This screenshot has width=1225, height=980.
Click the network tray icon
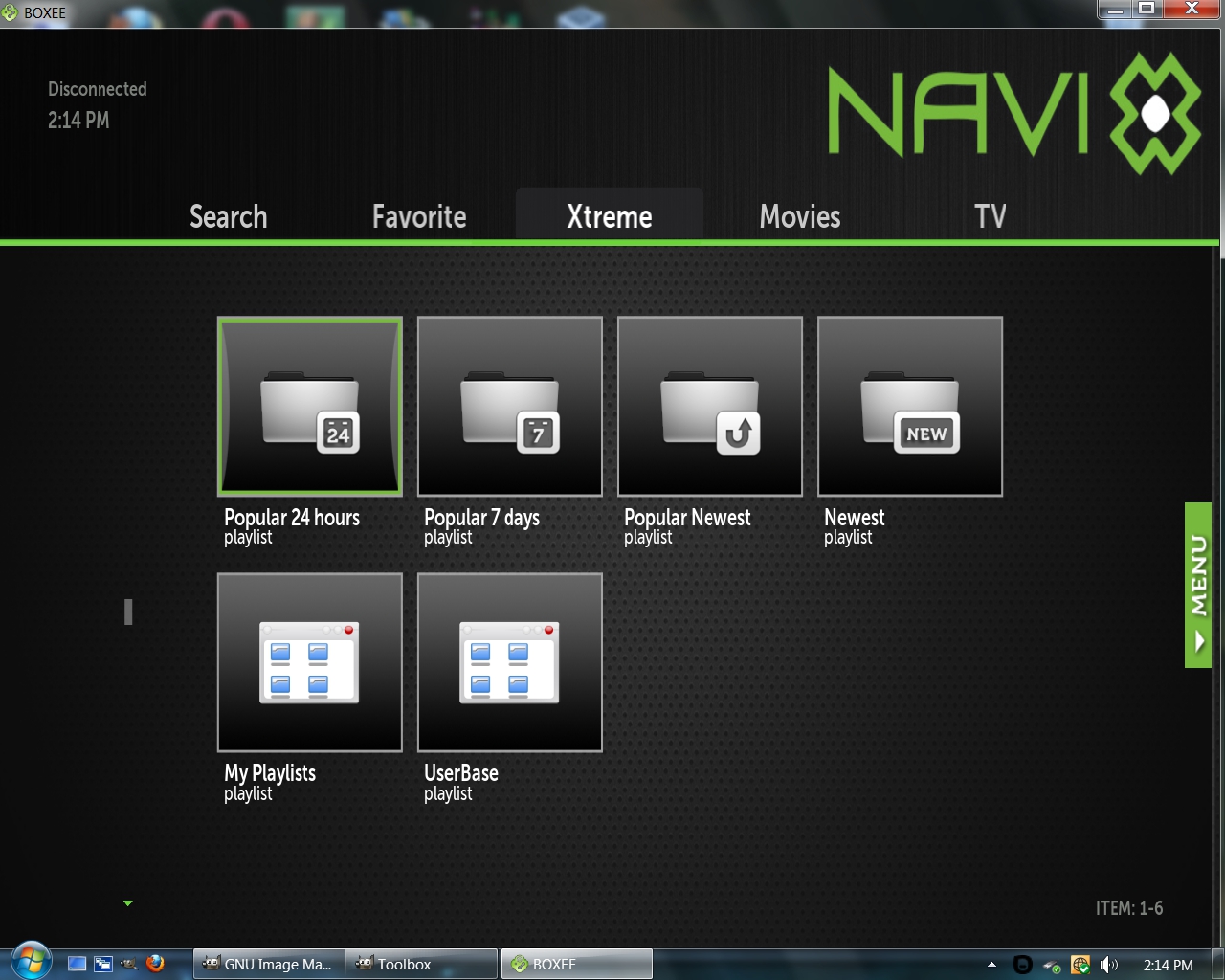pos(1052,966)
